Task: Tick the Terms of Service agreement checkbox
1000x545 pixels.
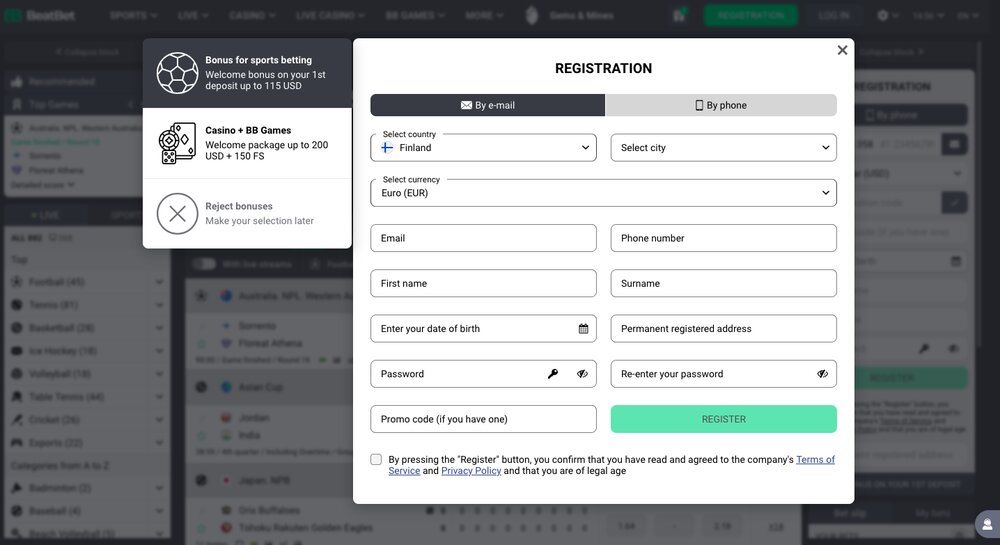Action: 376,460
